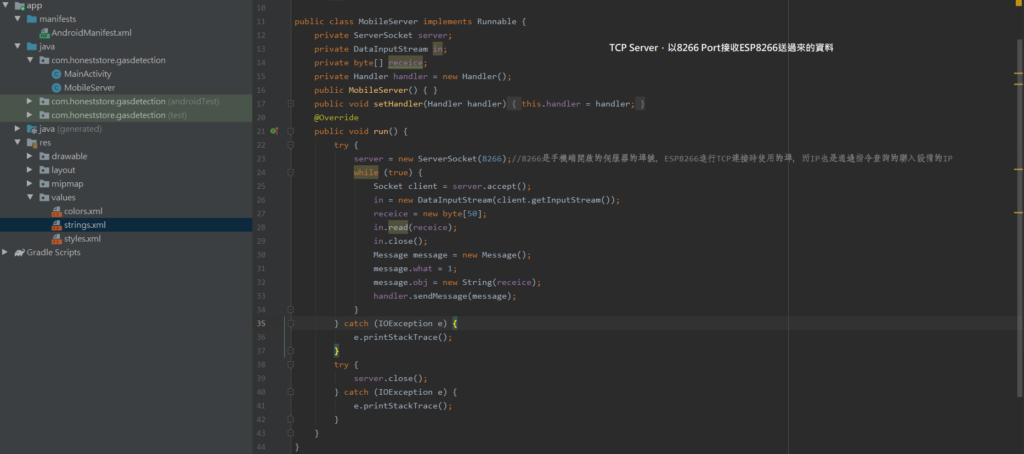Click the Gradle Scripts elephant icon

pyautogui.click(x=20, y=253)
